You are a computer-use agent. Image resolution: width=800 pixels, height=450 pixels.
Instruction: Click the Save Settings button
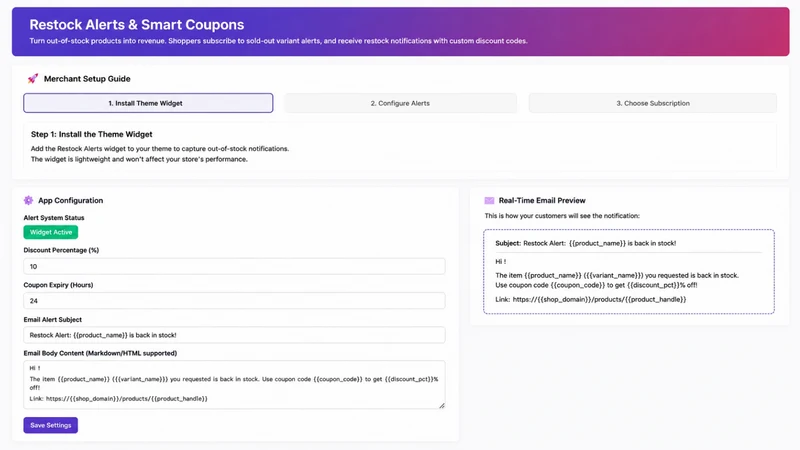[51, 425]
